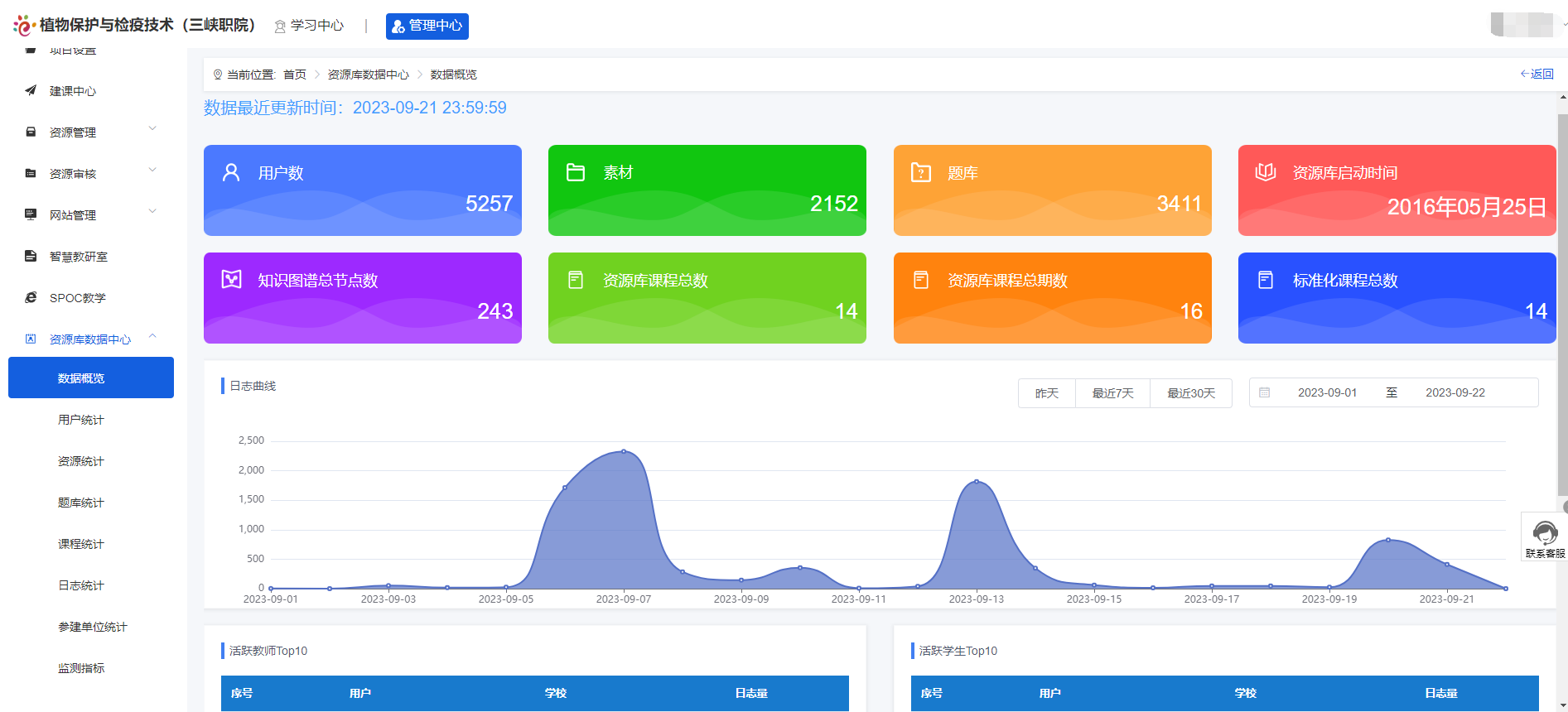Viewport: 1568px width, 712px height.
Task: Click the vertical page scrollbar
Action: click(x=1562, y=306)
